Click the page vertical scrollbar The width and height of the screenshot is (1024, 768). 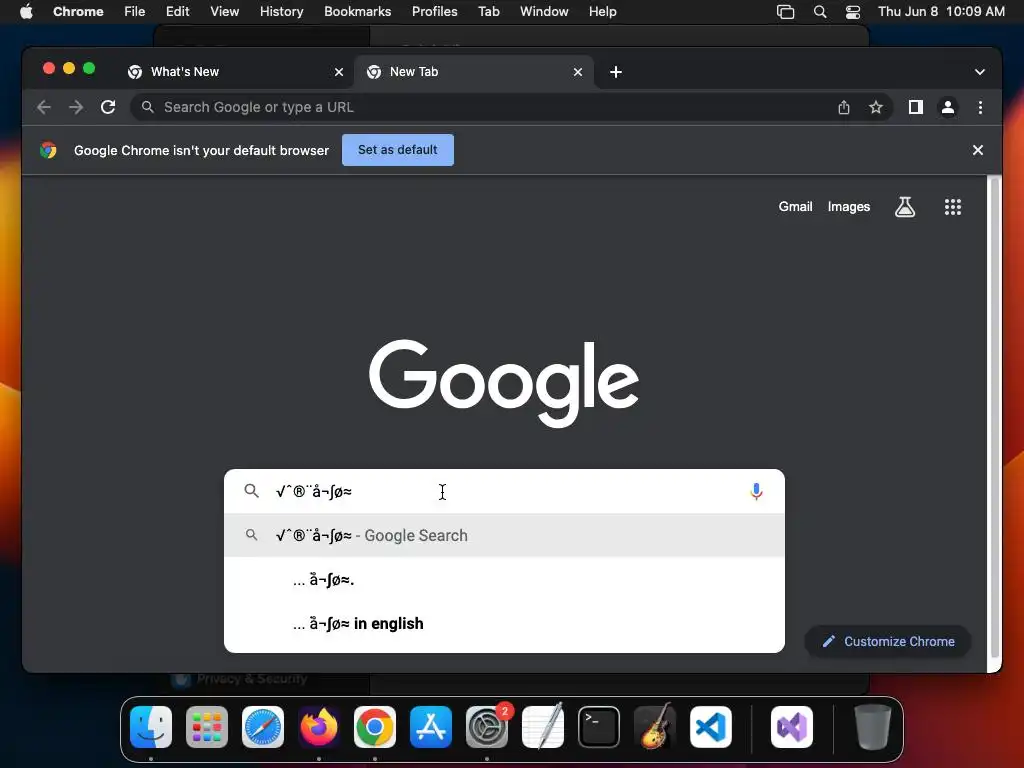click(995, 418)
